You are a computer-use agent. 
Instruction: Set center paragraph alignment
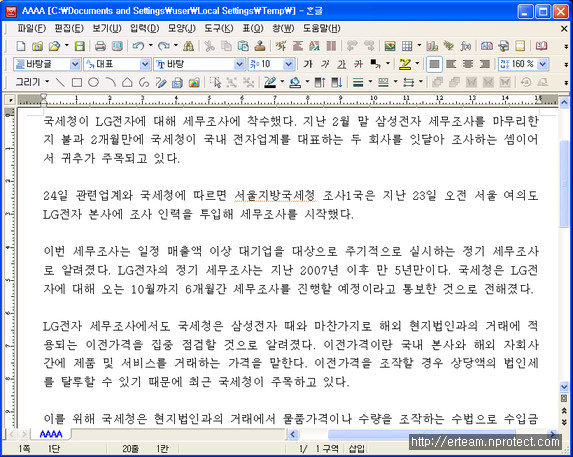coord(468,64)
